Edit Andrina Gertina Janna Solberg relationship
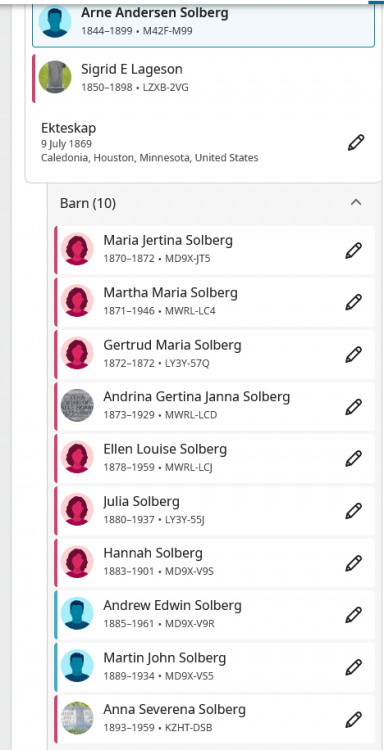 click(353, 407)
